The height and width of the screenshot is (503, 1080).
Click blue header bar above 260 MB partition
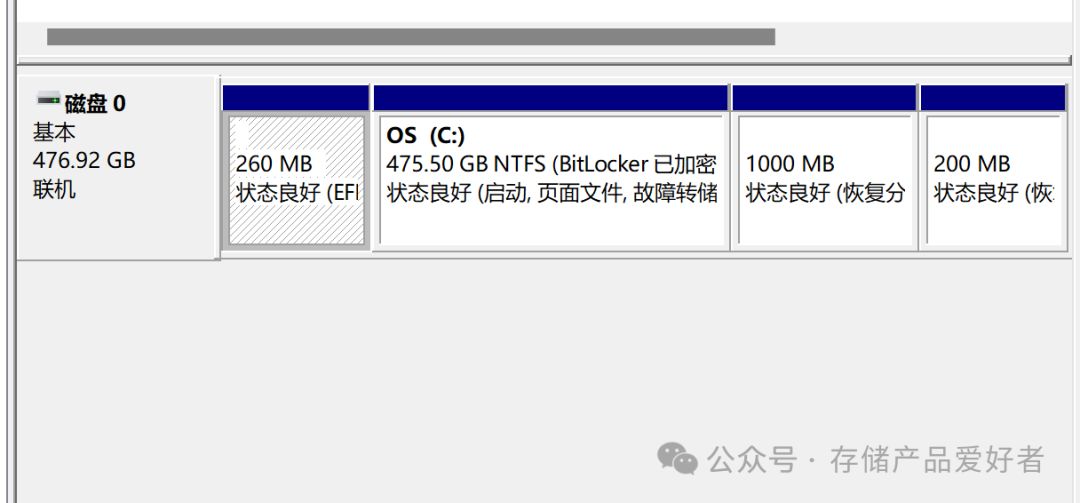pos(296,98)
